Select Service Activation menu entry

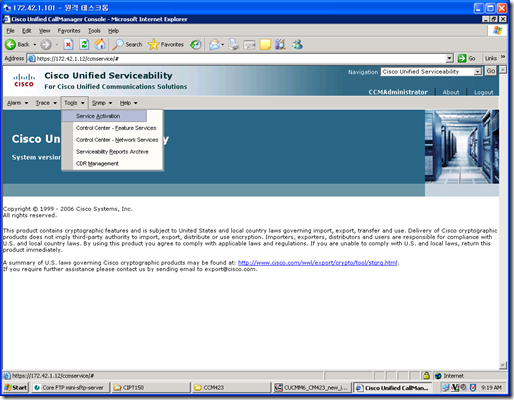pyautogui.click(x=104, y=116)
